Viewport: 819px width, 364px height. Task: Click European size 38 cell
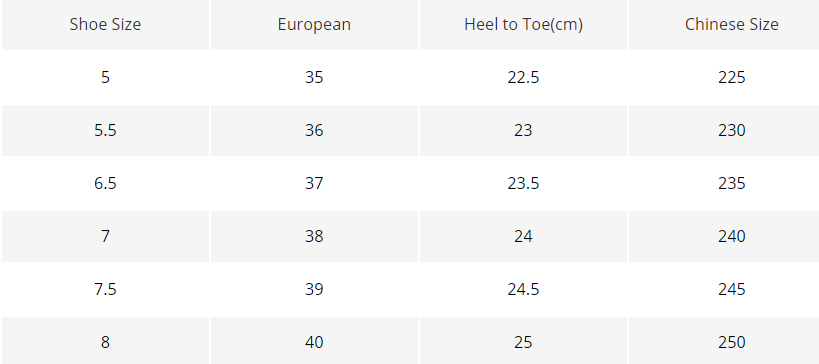tap(314, 237)
